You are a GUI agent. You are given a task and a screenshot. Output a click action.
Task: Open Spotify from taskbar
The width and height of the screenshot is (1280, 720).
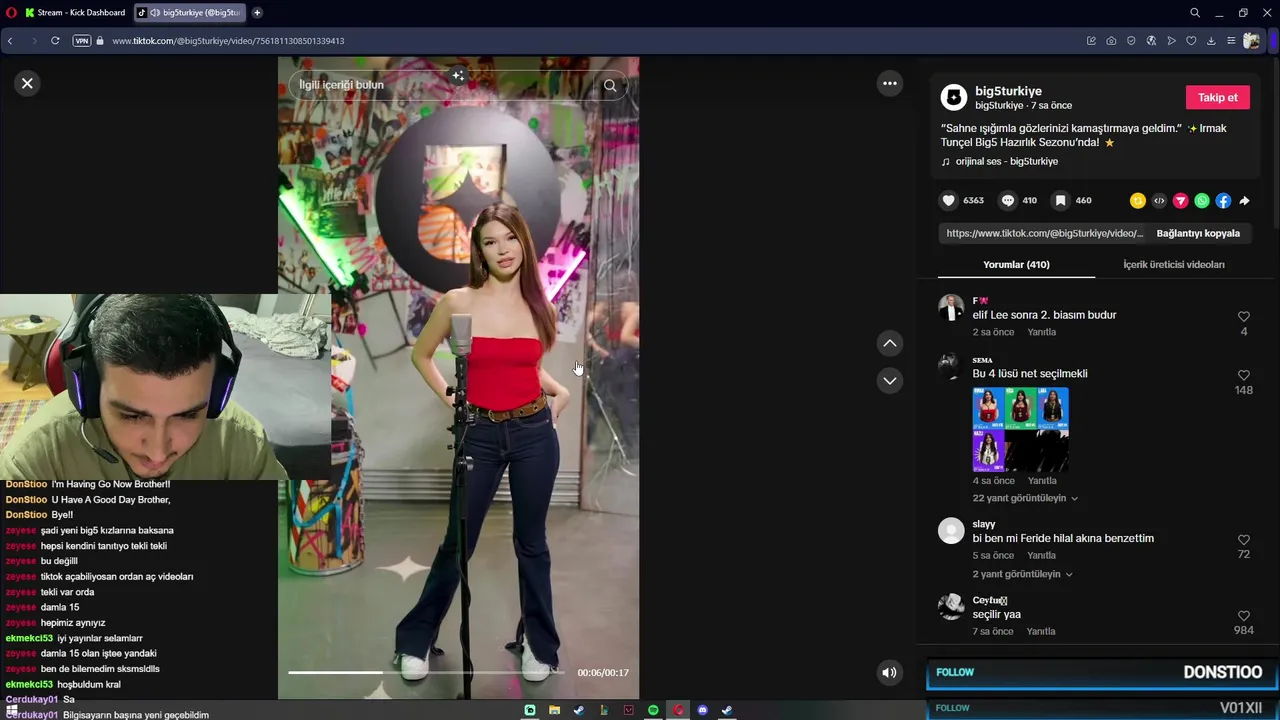pos(653,710)
